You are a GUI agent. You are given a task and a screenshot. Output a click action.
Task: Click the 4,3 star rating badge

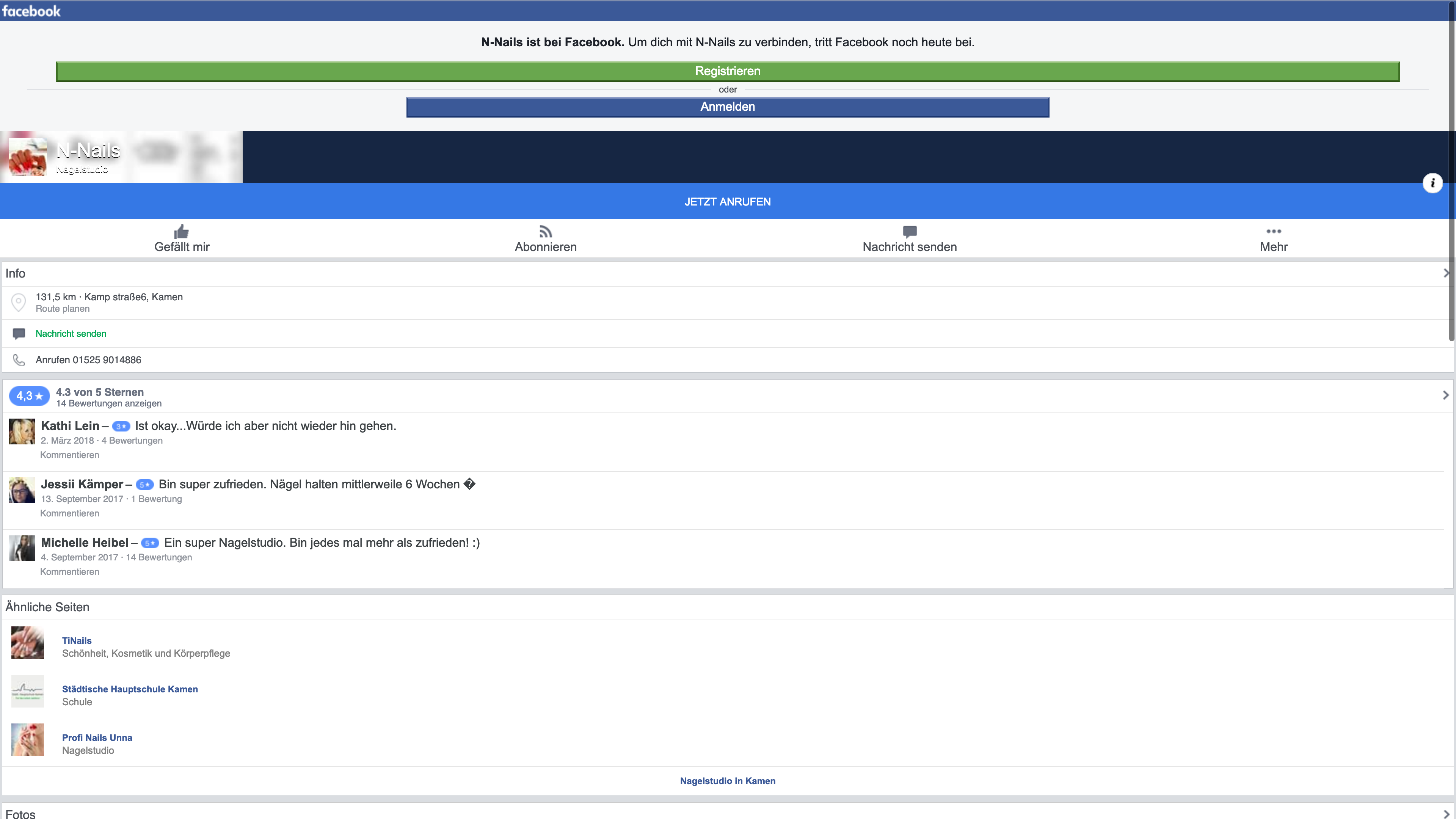[29, 396]
